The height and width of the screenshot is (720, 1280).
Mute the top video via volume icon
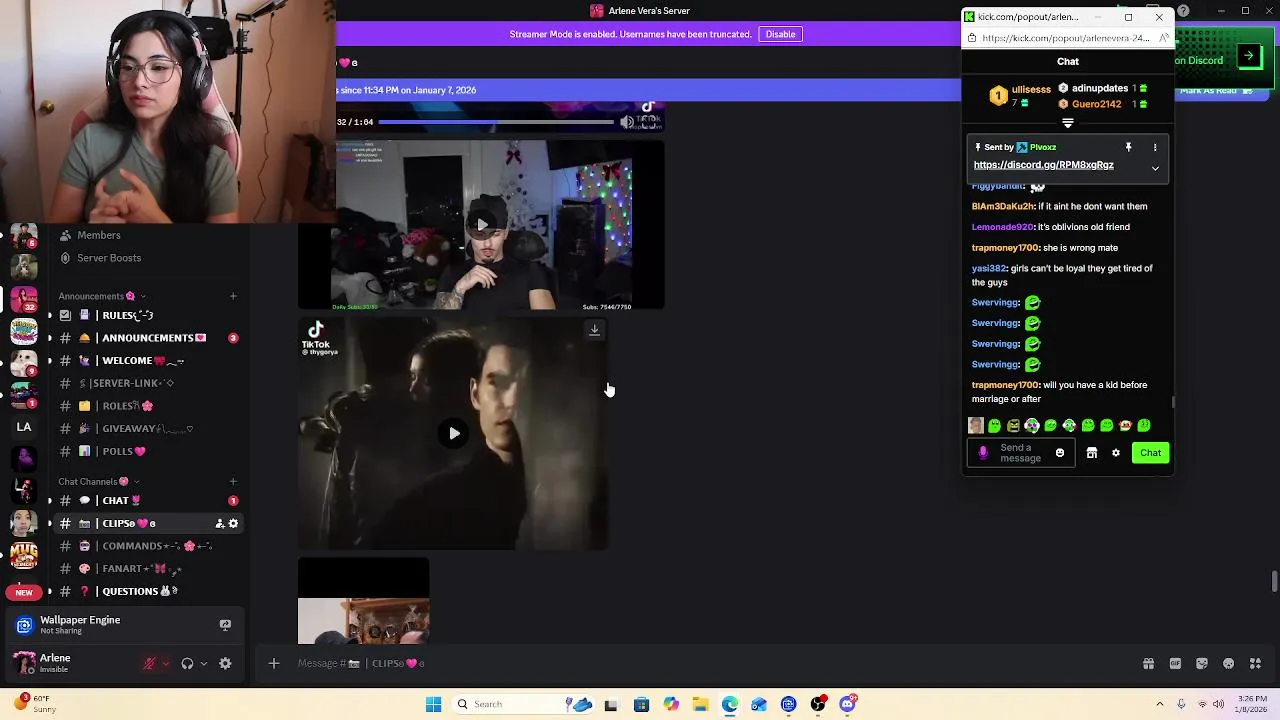pos(626,122)
